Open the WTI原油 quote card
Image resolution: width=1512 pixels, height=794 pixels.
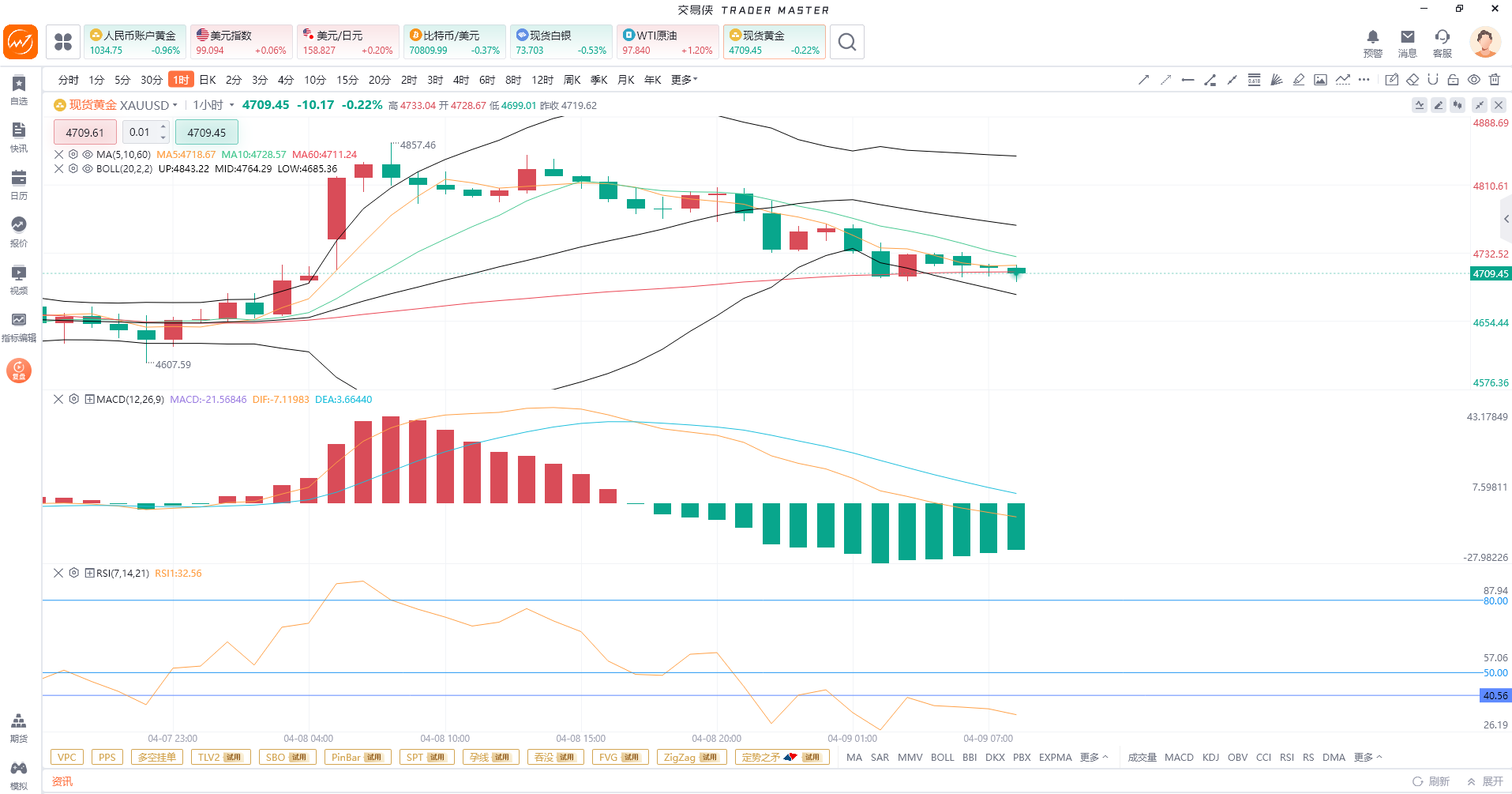(668, 42)
